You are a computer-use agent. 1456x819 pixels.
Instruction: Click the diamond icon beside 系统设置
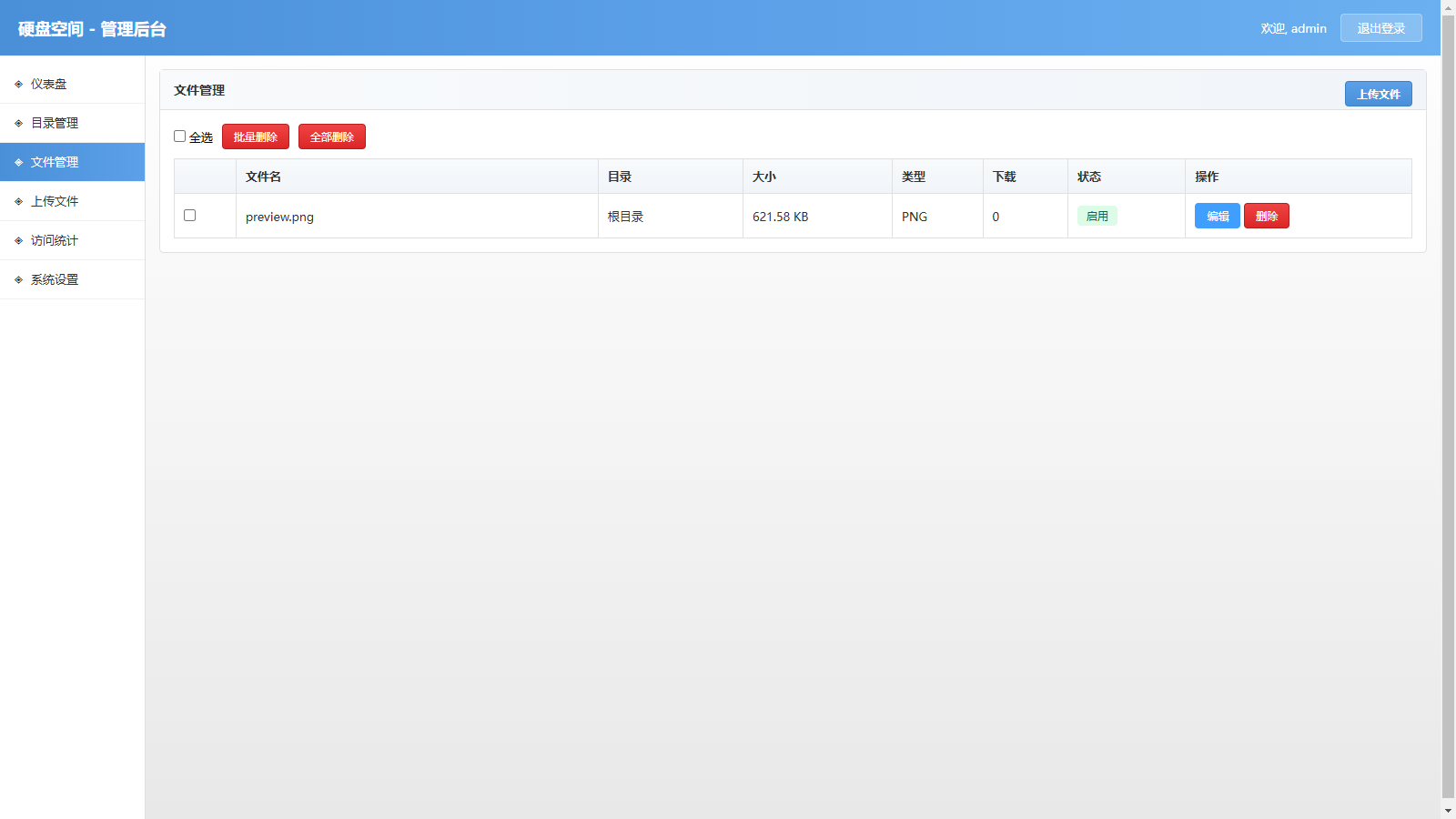[x=18, y=279]
